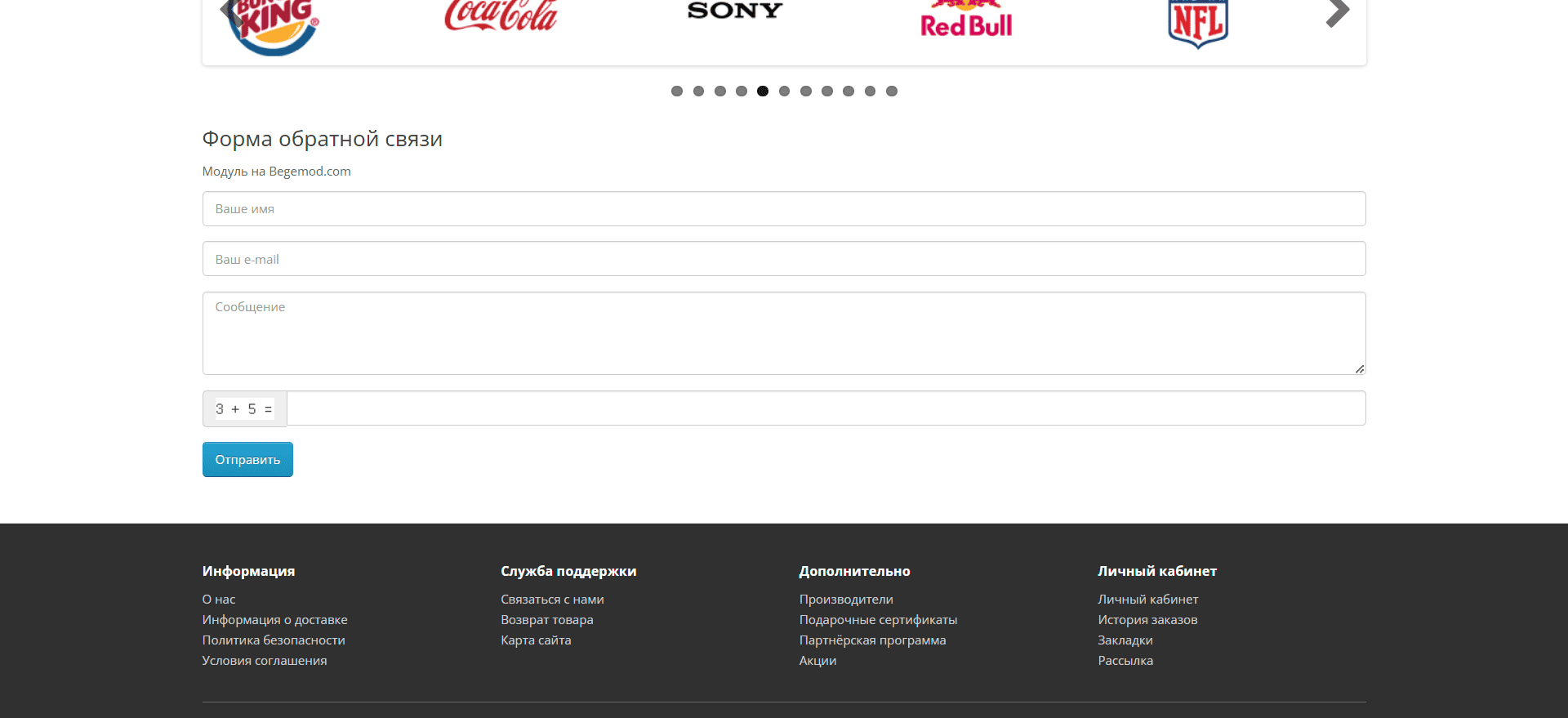Focus the 'Ваш e-mail' field
This screenshot has height=718, width=1568.
tap(784, 259)
